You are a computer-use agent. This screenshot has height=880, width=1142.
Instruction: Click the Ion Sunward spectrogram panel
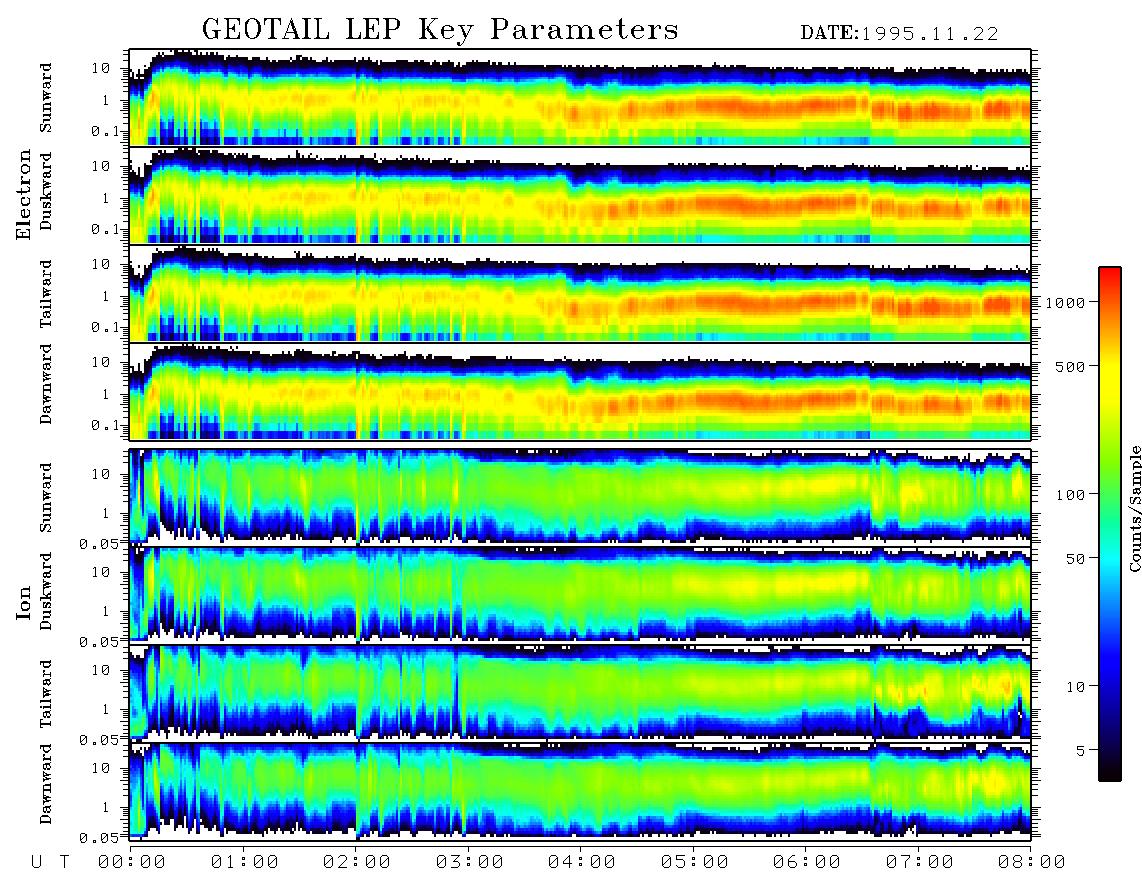pos(580,496)
